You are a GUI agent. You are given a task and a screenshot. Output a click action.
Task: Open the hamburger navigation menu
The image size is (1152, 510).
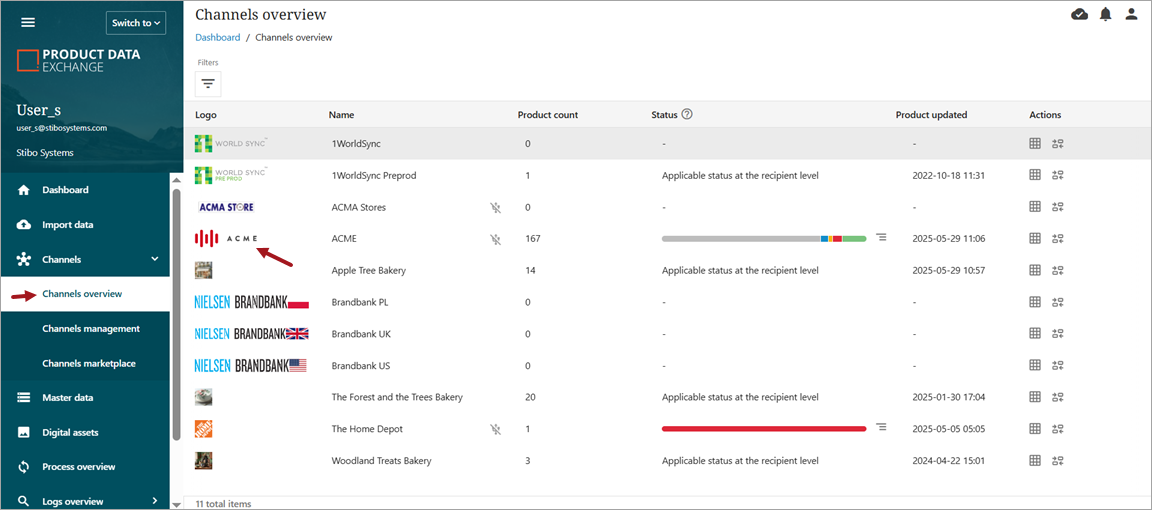tap(28, 23)
